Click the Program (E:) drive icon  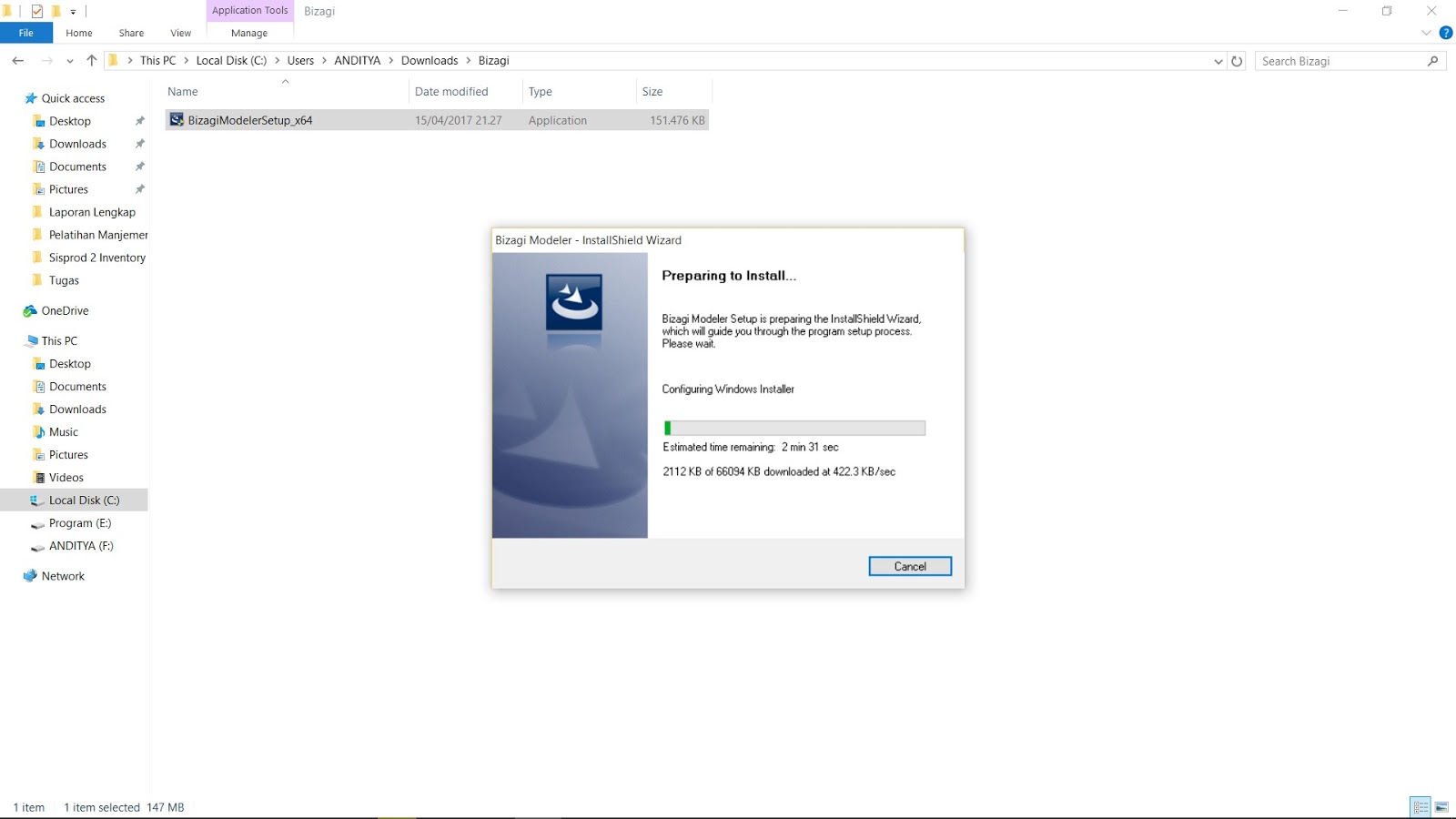coord(37,524)
